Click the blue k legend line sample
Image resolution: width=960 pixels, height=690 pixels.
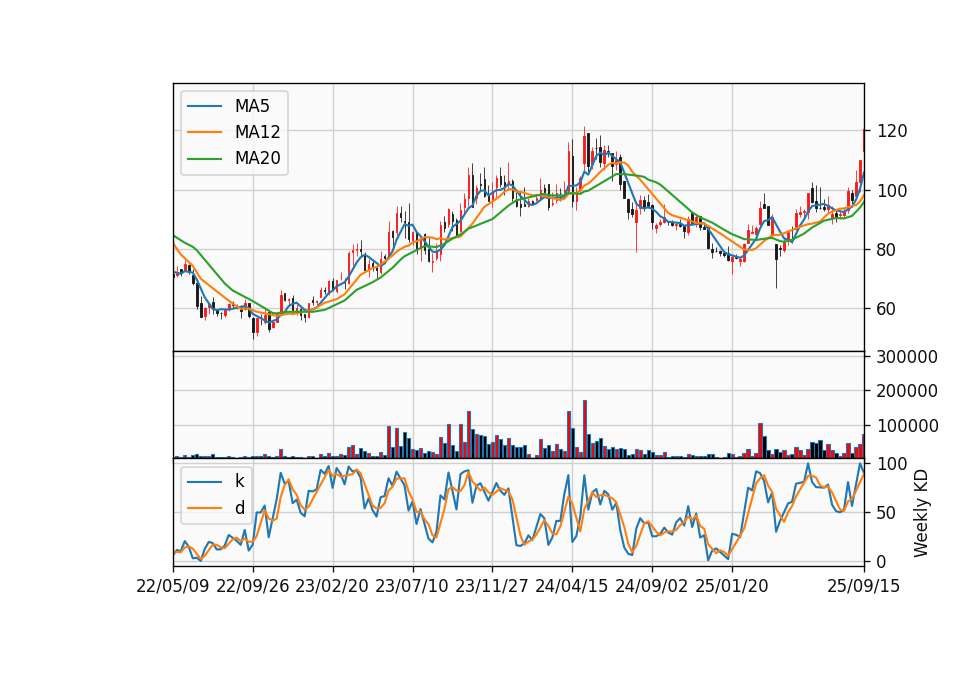tap(204, 481)
